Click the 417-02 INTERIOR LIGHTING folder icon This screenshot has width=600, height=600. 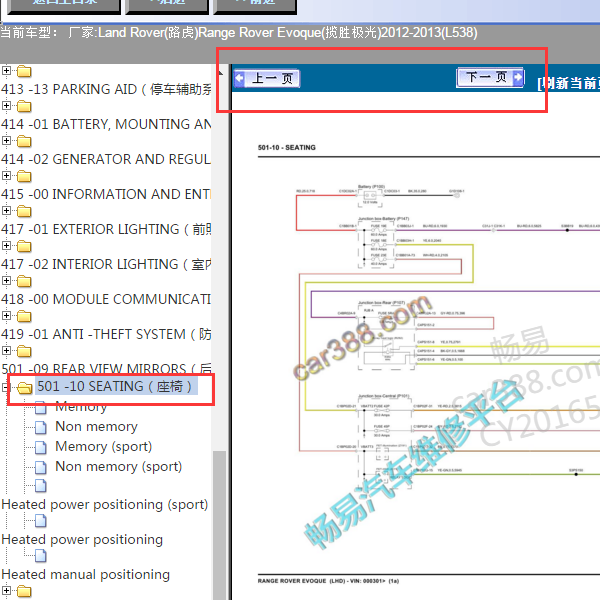click(x=24, y=246)
